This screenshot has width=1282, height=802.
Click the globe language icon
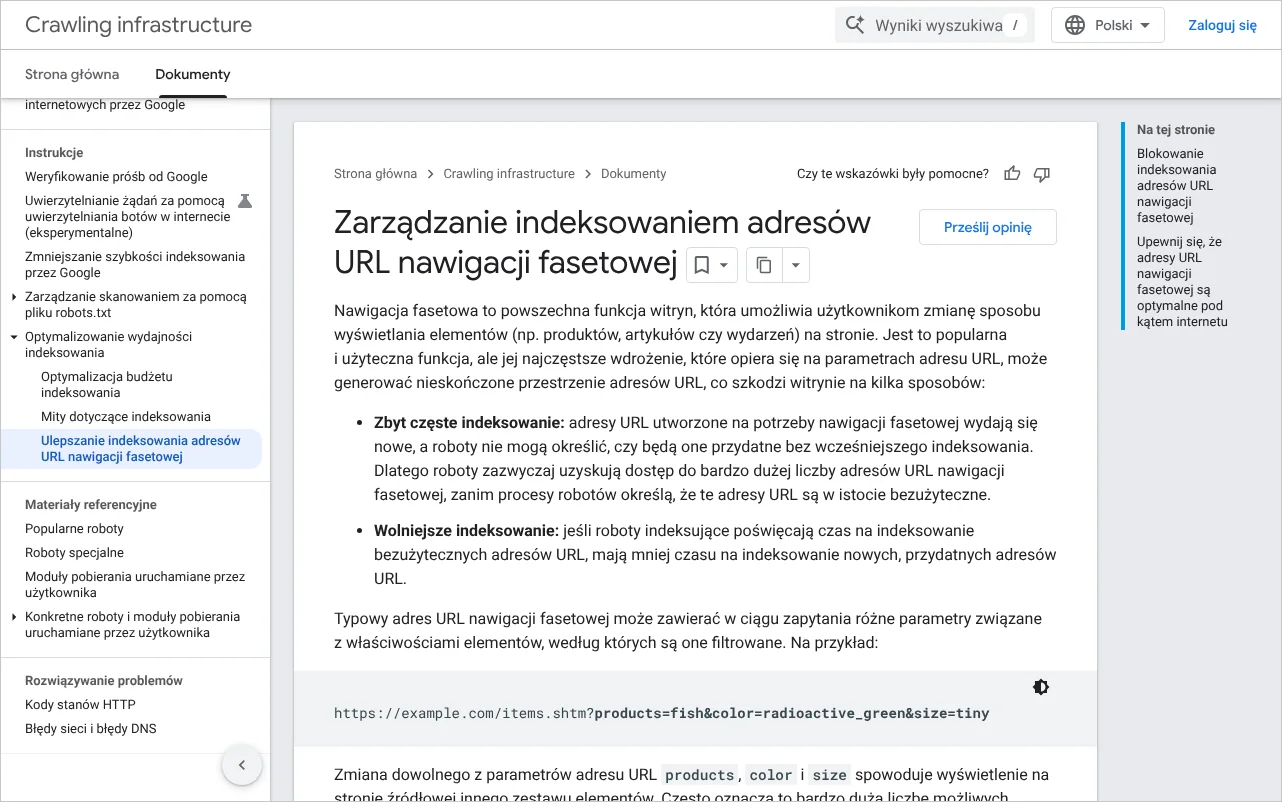coord(1075,25)
